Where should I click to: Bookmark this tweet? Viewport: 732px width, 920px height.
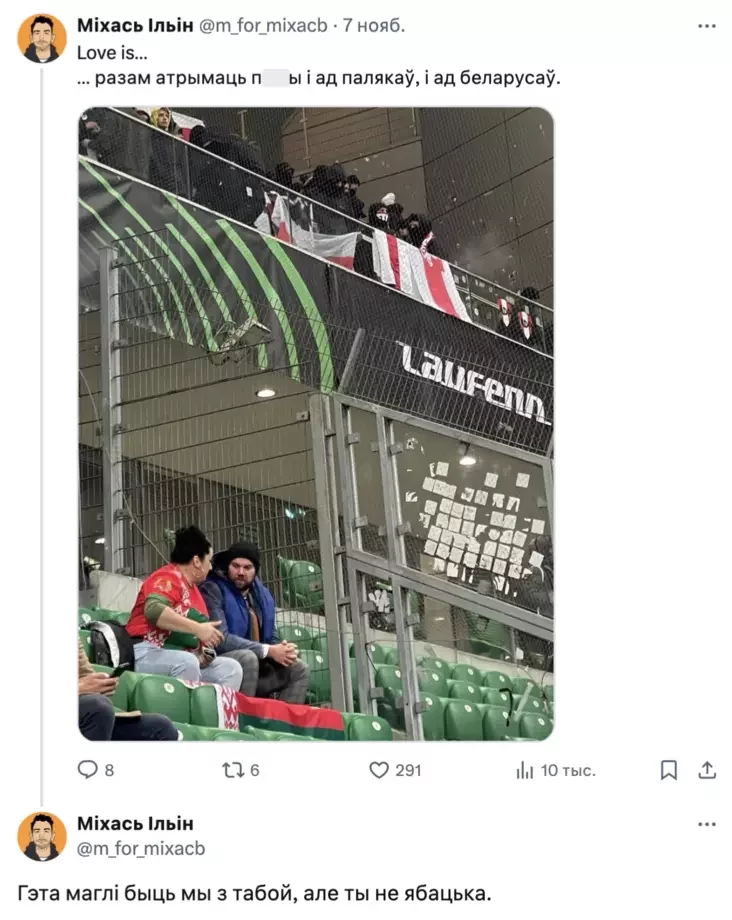[669, 770]
